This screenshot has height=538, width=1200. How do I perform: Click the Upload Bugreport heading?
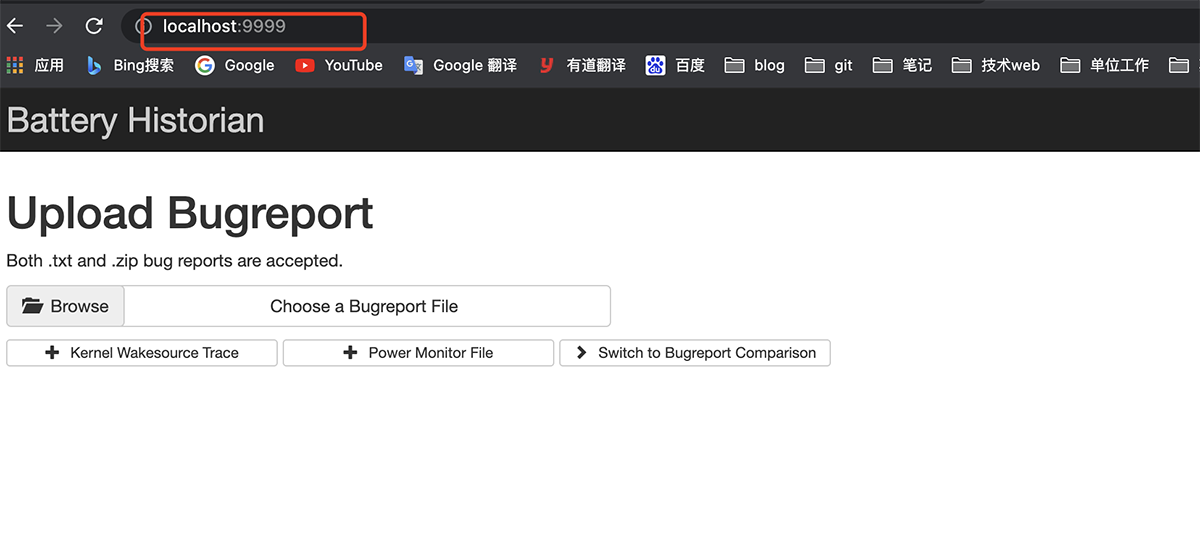(x=190, y=214)
